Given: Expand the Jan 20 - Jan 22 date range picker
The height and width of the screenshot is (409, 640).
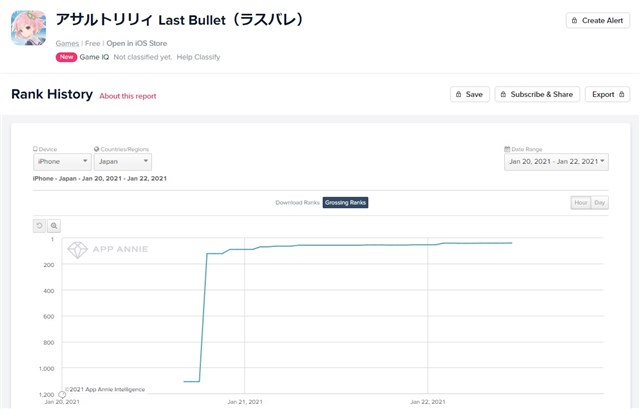Looking at the screenshot, I should pyautogui.click(x=556, y=162).
